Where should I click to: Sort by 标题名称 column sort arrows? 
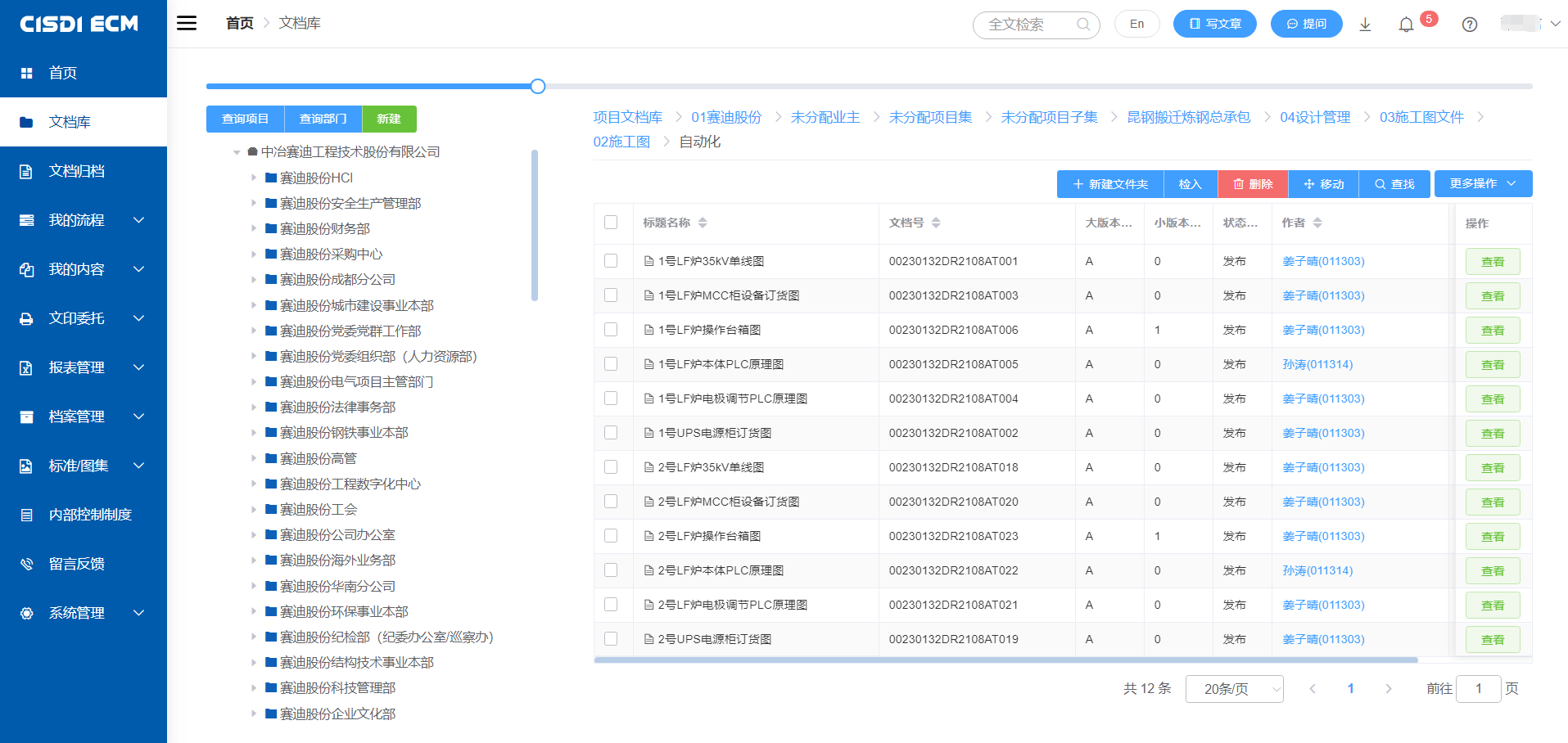(x=703, y=223)
